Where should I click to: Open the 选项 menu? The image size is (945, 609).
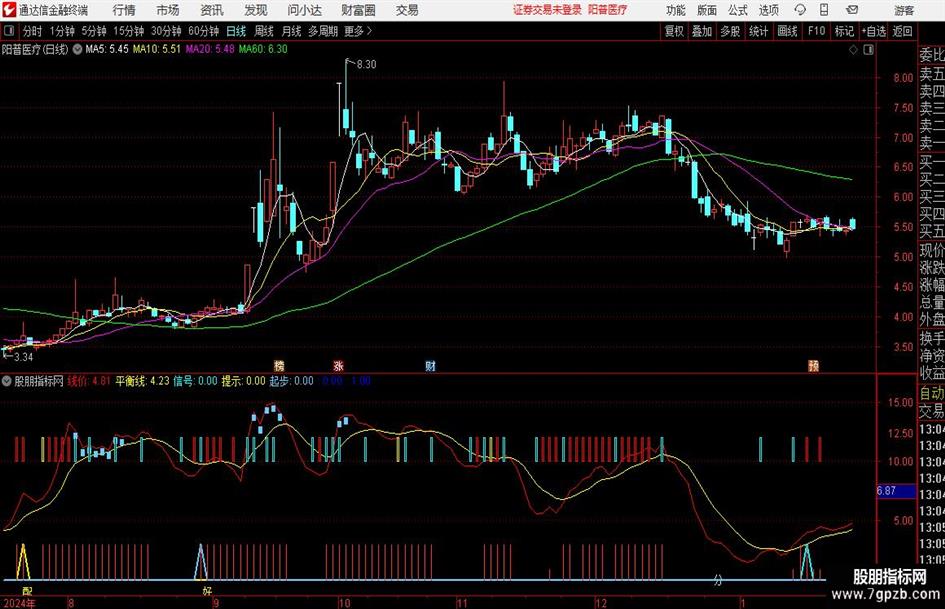768,10
